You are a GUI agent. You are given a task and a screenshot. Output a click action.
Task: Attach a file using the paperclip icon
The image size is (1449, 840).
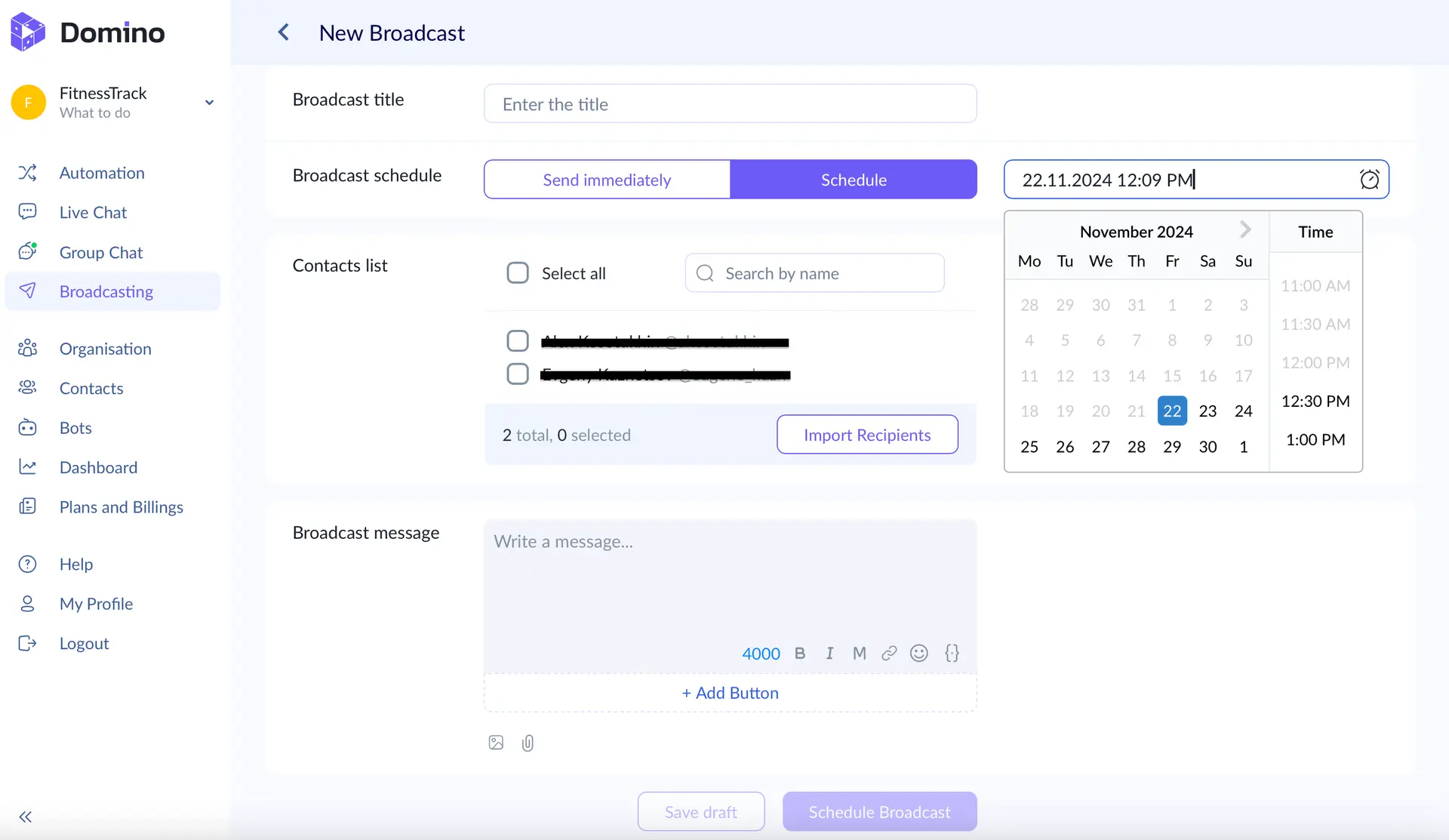(528, 743)
